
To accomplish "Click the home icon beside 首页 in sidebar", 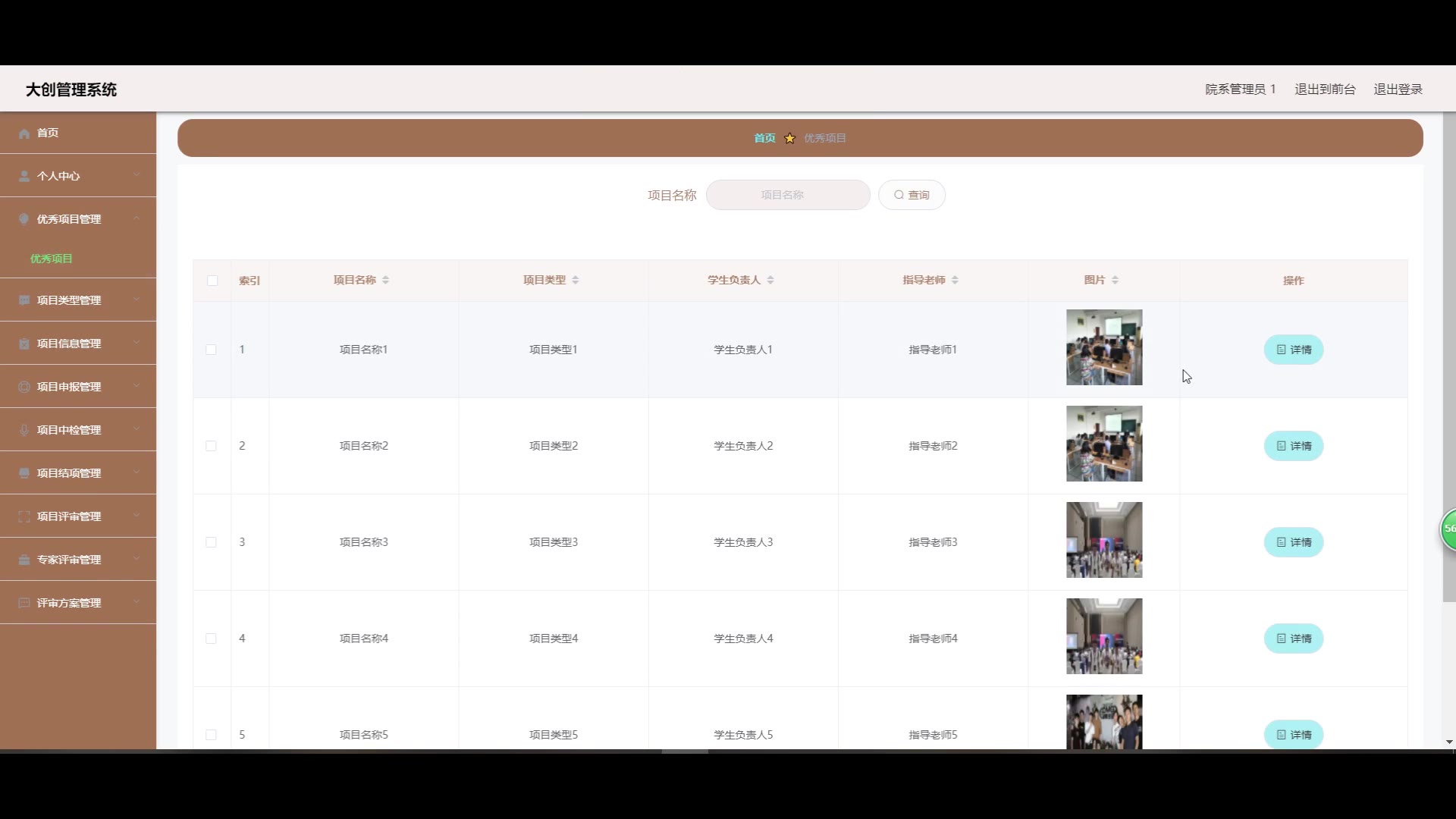I will point(24,133).
